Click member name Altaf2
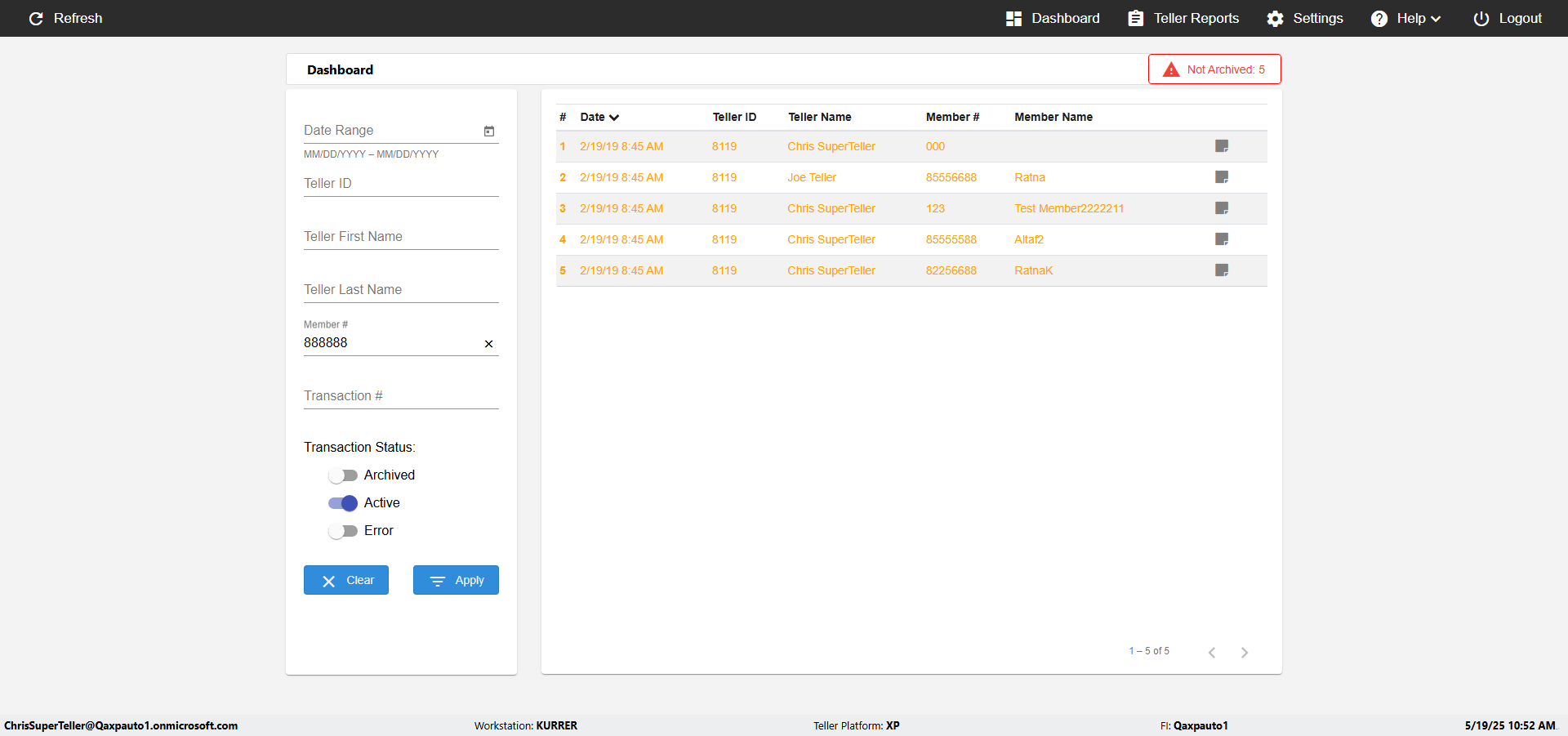Screen dimensions: 1568x736 [1029, 239]
